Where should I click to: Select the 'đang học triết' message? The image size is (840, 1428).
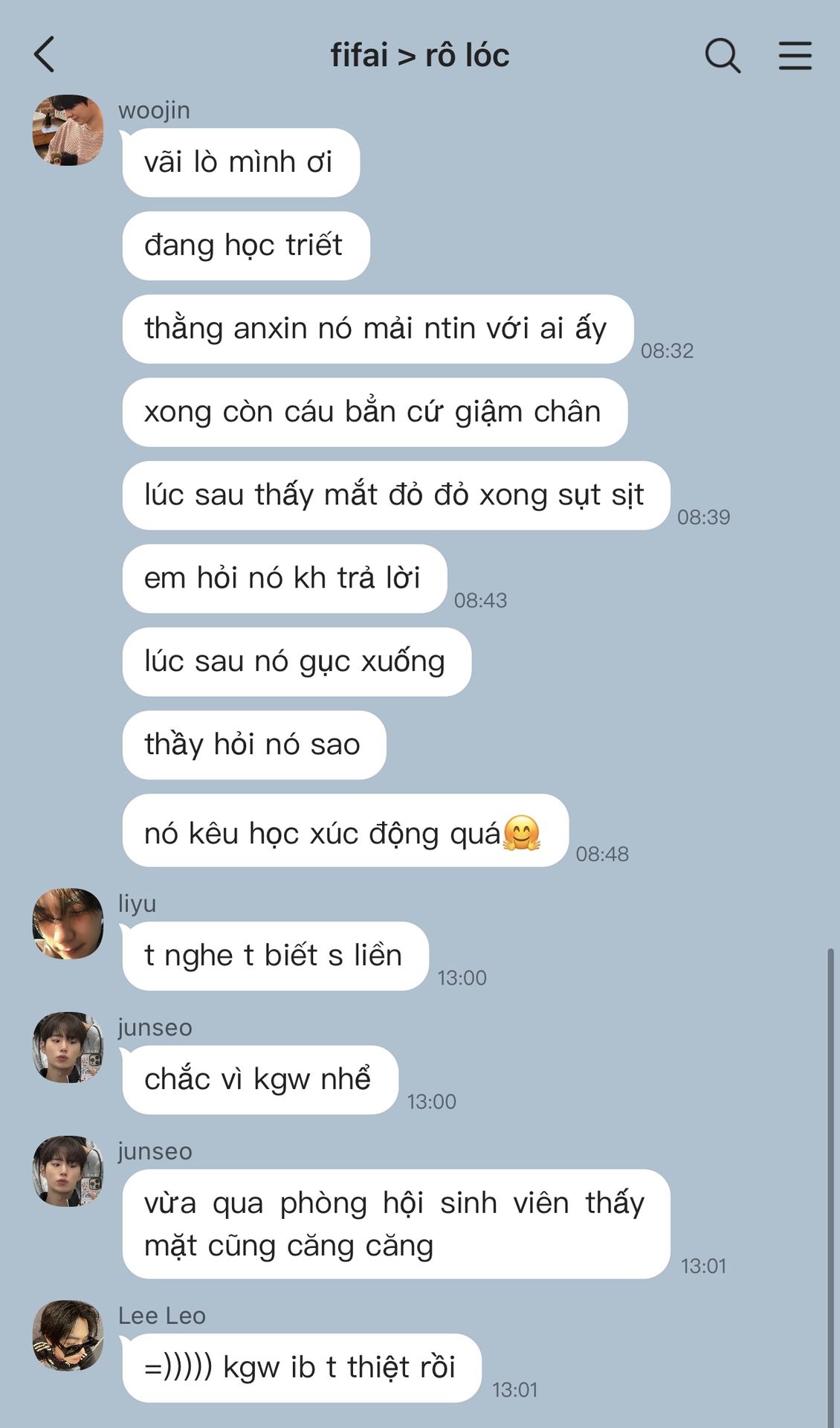pos(246,245)
